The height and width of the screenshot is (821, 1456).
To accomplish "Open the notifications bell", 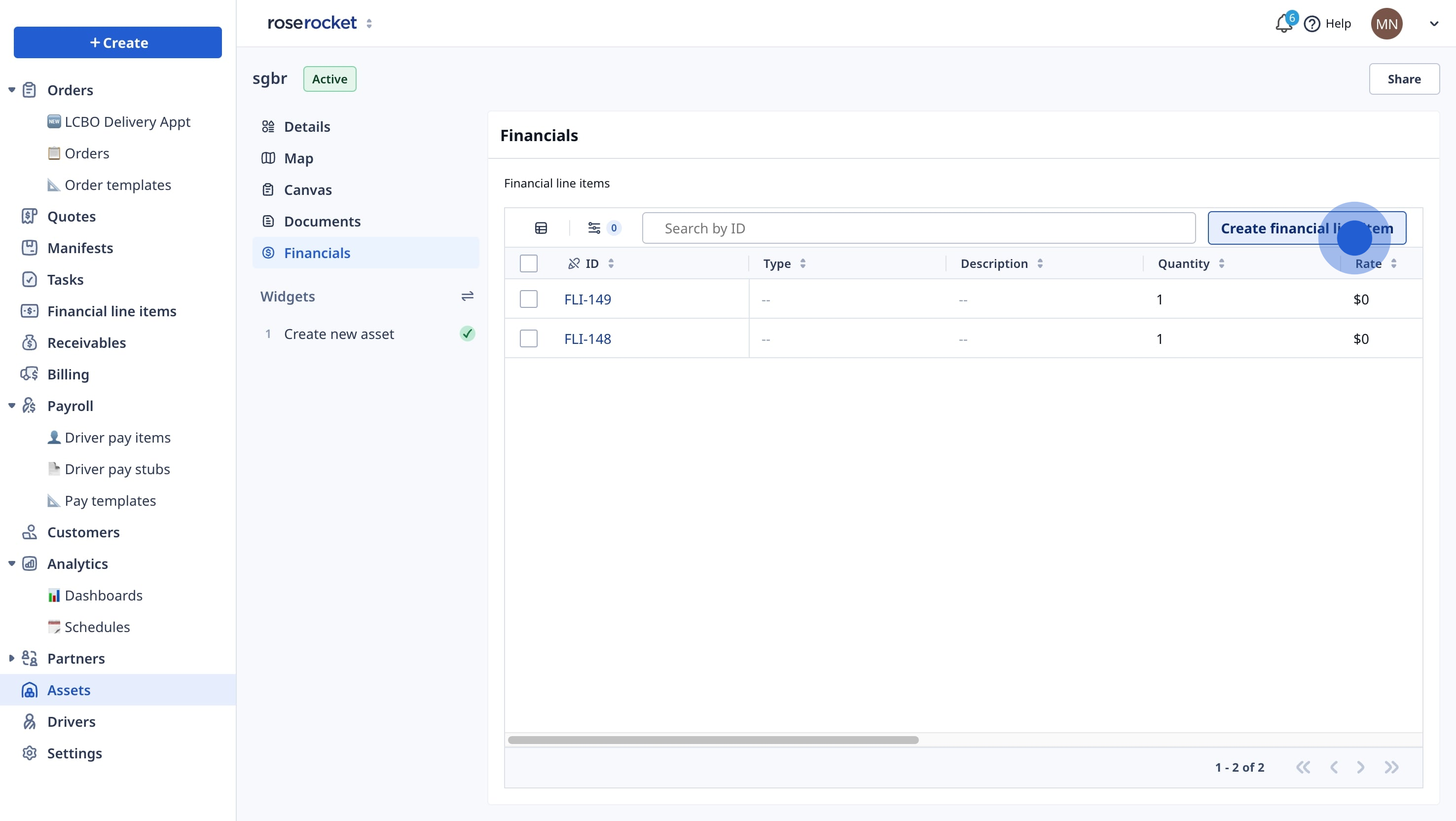I will pos(1283,24).
